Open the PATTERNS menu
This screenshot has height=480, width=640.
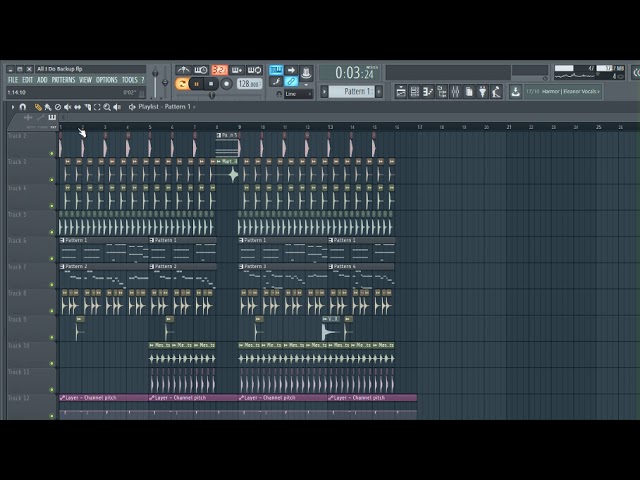(x=63, y=80)
